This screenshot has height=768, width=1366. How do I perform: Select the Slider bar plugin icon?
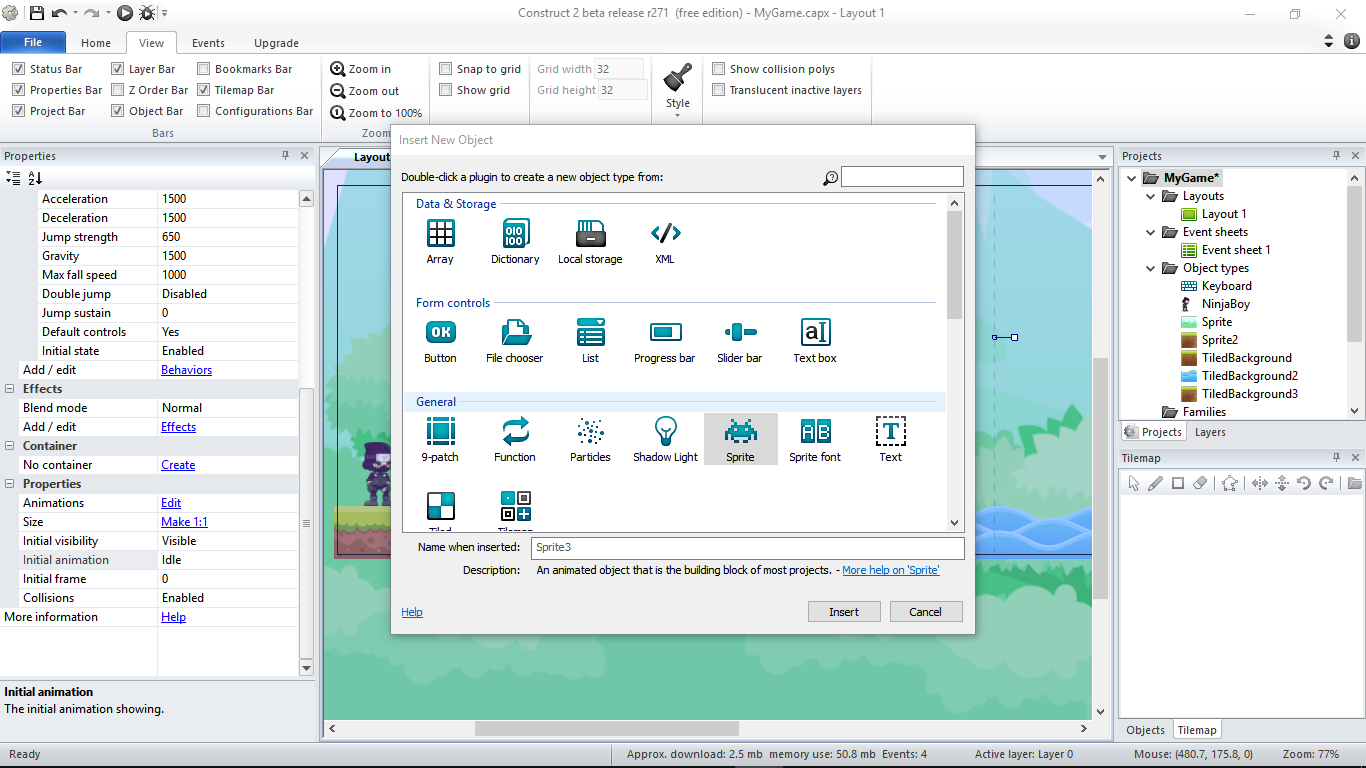(x=740, y=332)
